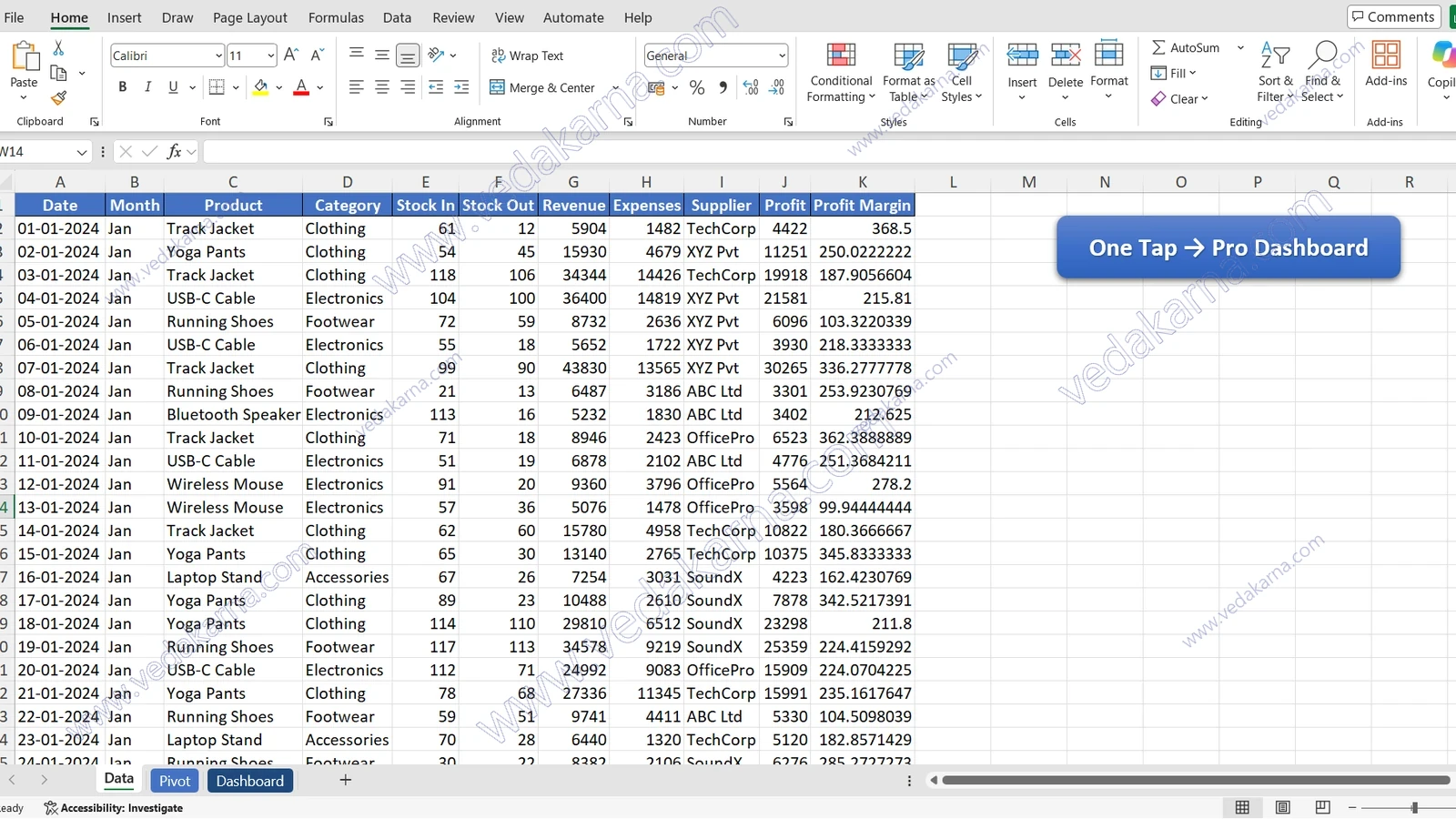This screenshot has height=819, width=1456.
Task: Switch to the Dashboard sheet tab
Action: click(x=250, y=781)
